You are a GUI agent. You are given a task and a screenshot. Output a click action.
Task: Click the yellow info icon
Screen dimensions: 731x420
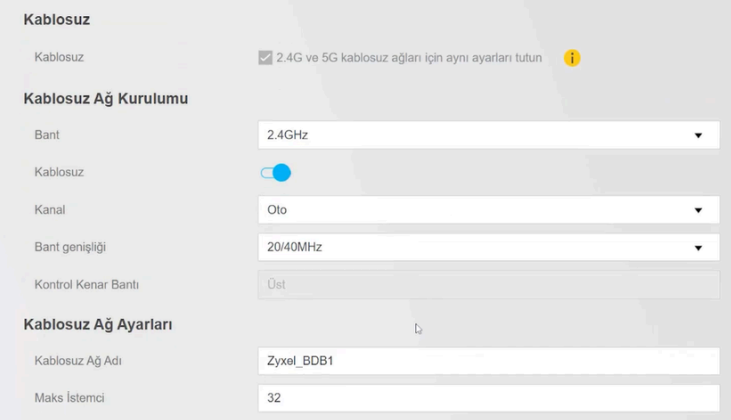[572, 58]
